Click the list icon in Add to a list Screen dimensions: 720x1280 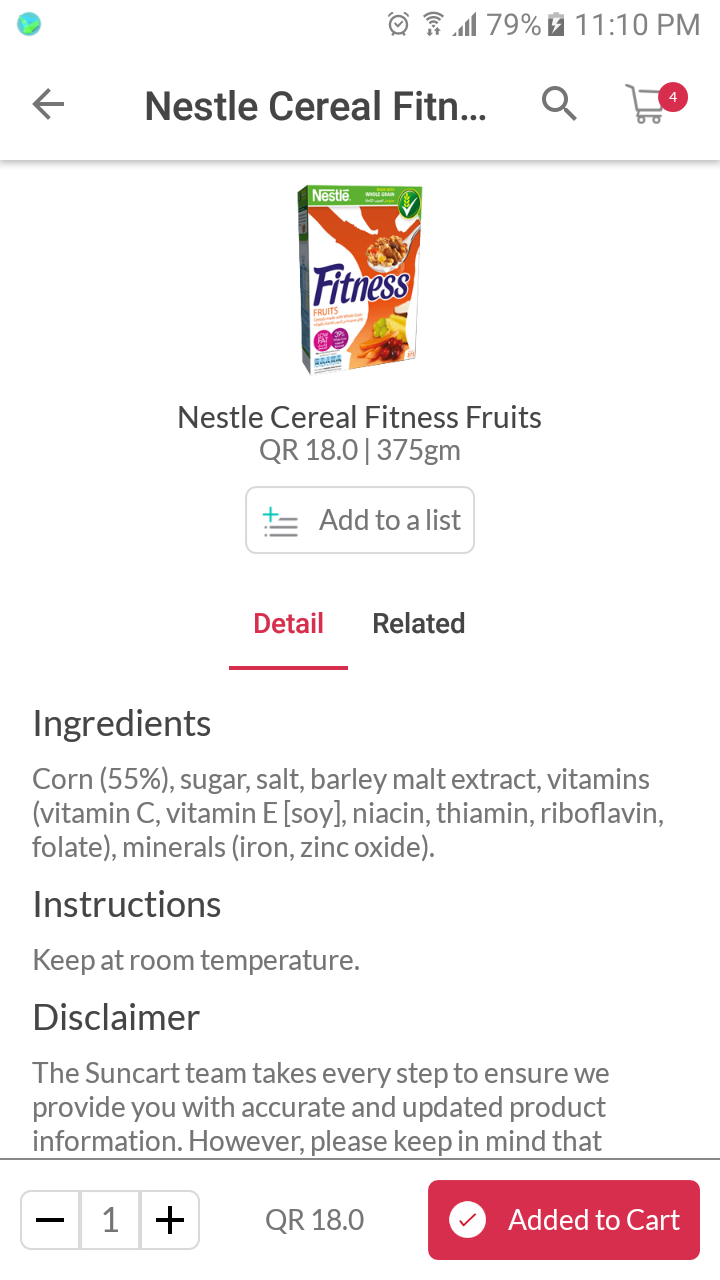coord(280,521)
